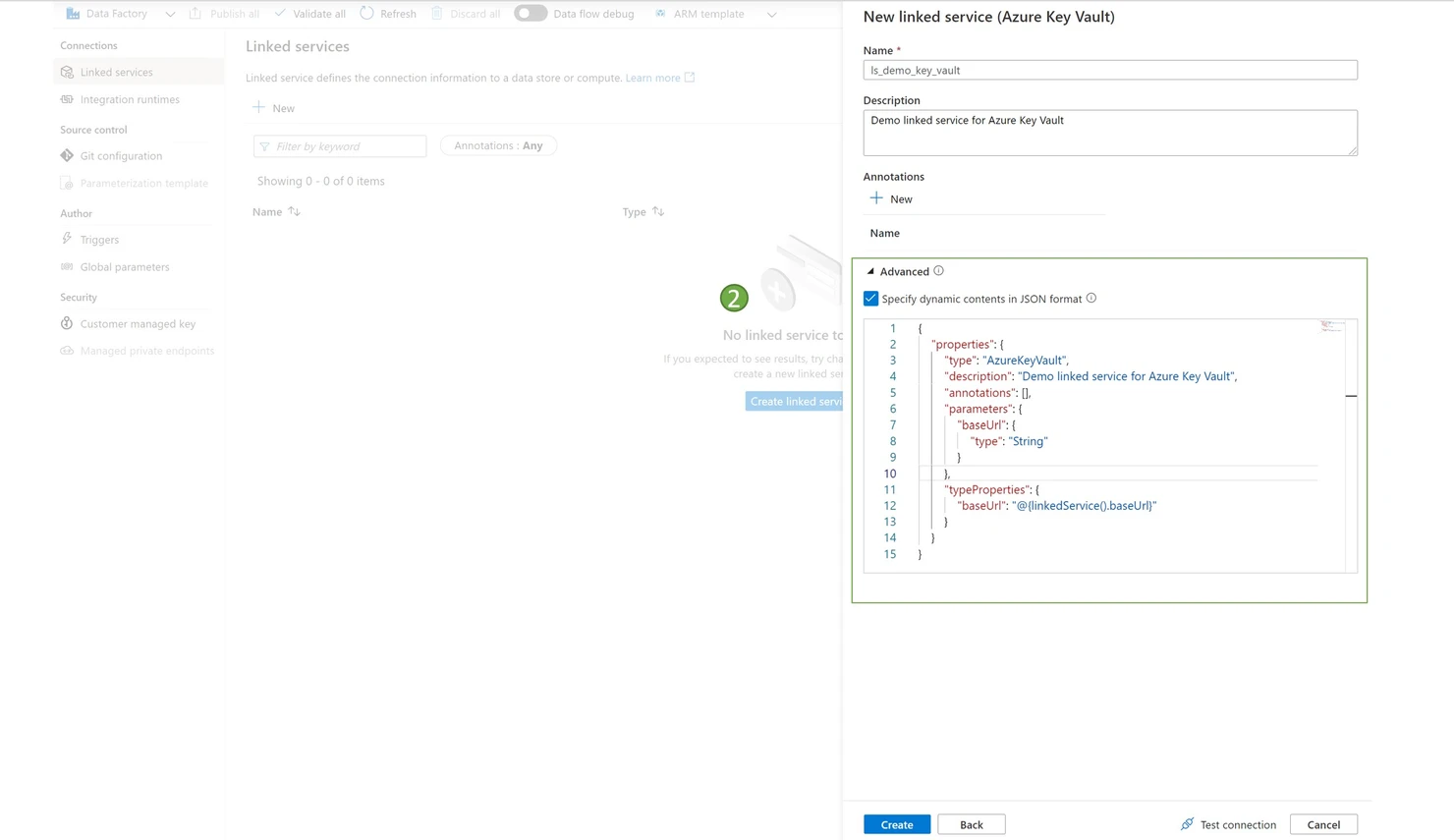1454x840 pixels.
Task: Click the JSON "typeProperties" line
Action: (991, 489)
